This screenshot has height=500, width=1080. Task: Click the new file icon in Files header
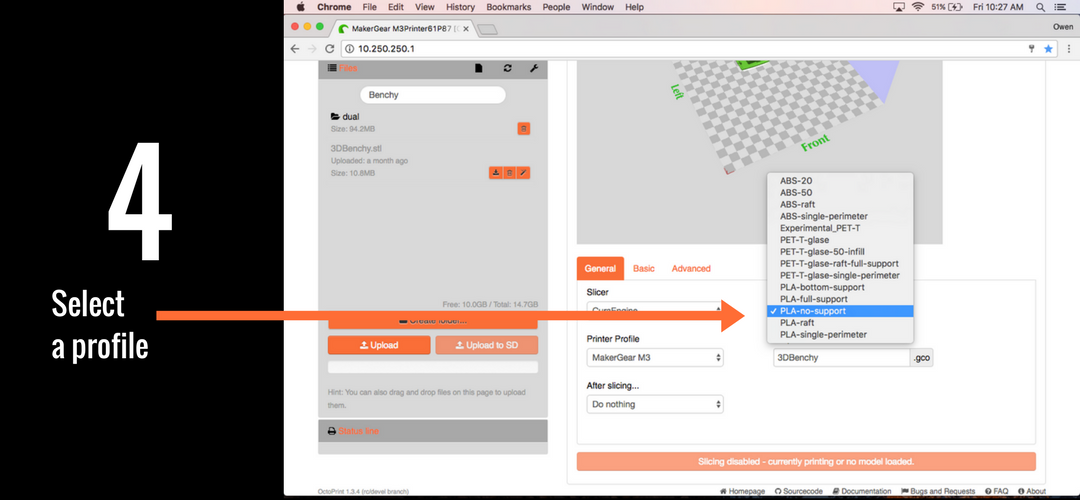[479, 68]
